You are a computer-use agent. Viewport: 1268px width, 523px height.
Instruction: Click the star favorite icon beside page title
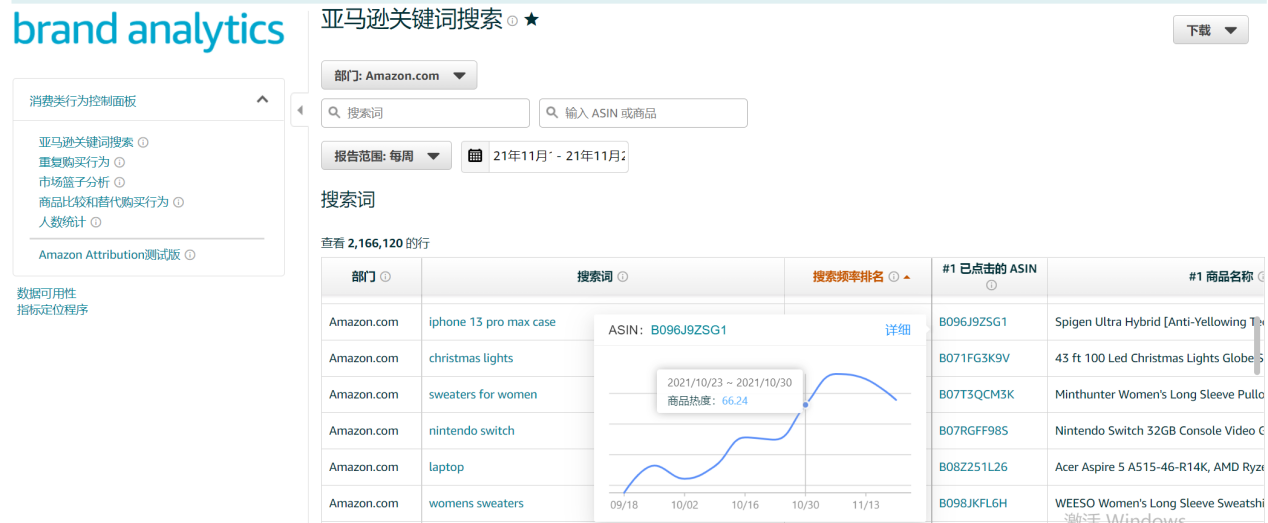click(x=531, y=19)
